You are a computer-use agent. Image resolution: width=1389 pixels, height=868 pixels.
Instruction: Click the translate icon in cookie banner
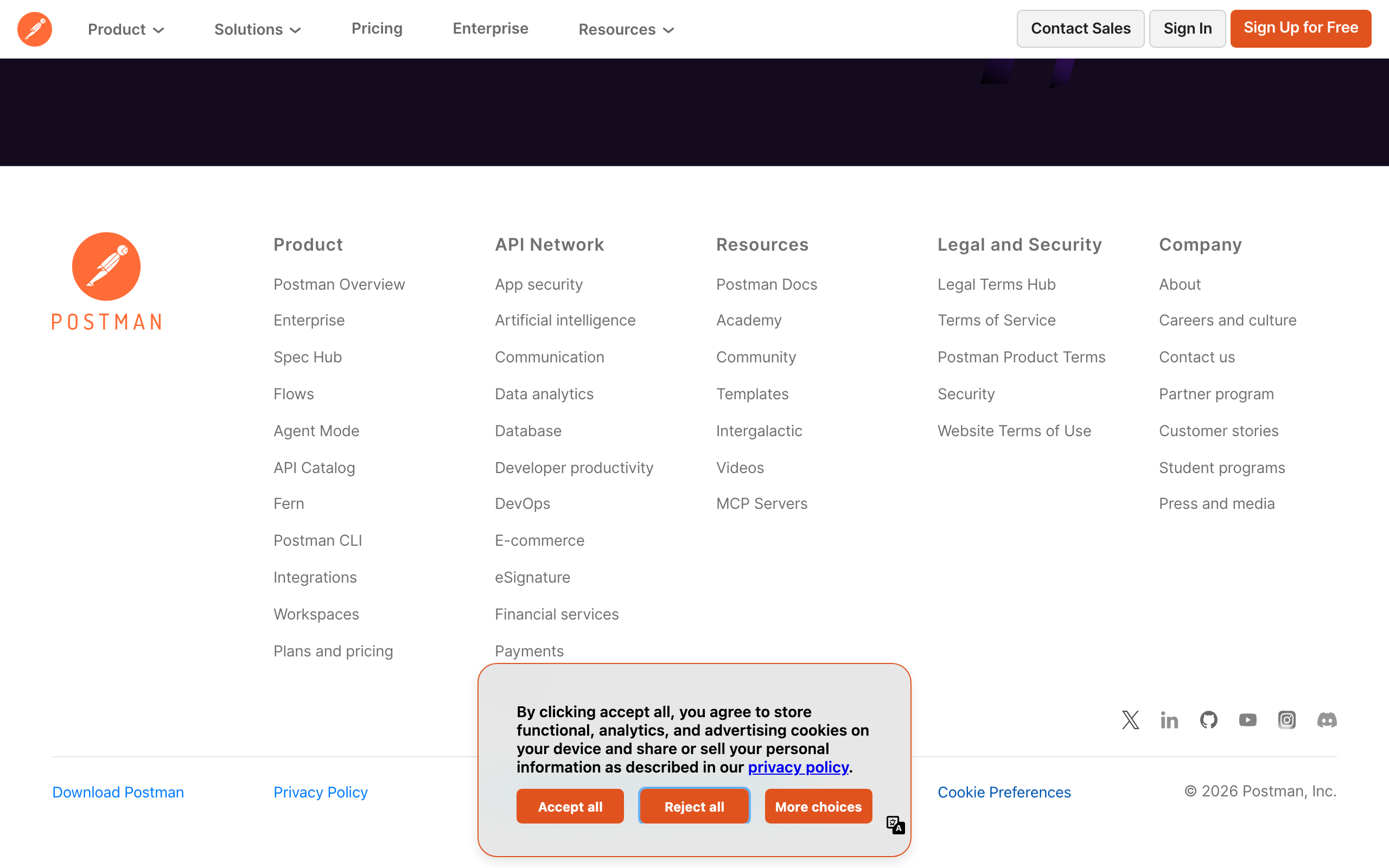click(x=895, y=825)
